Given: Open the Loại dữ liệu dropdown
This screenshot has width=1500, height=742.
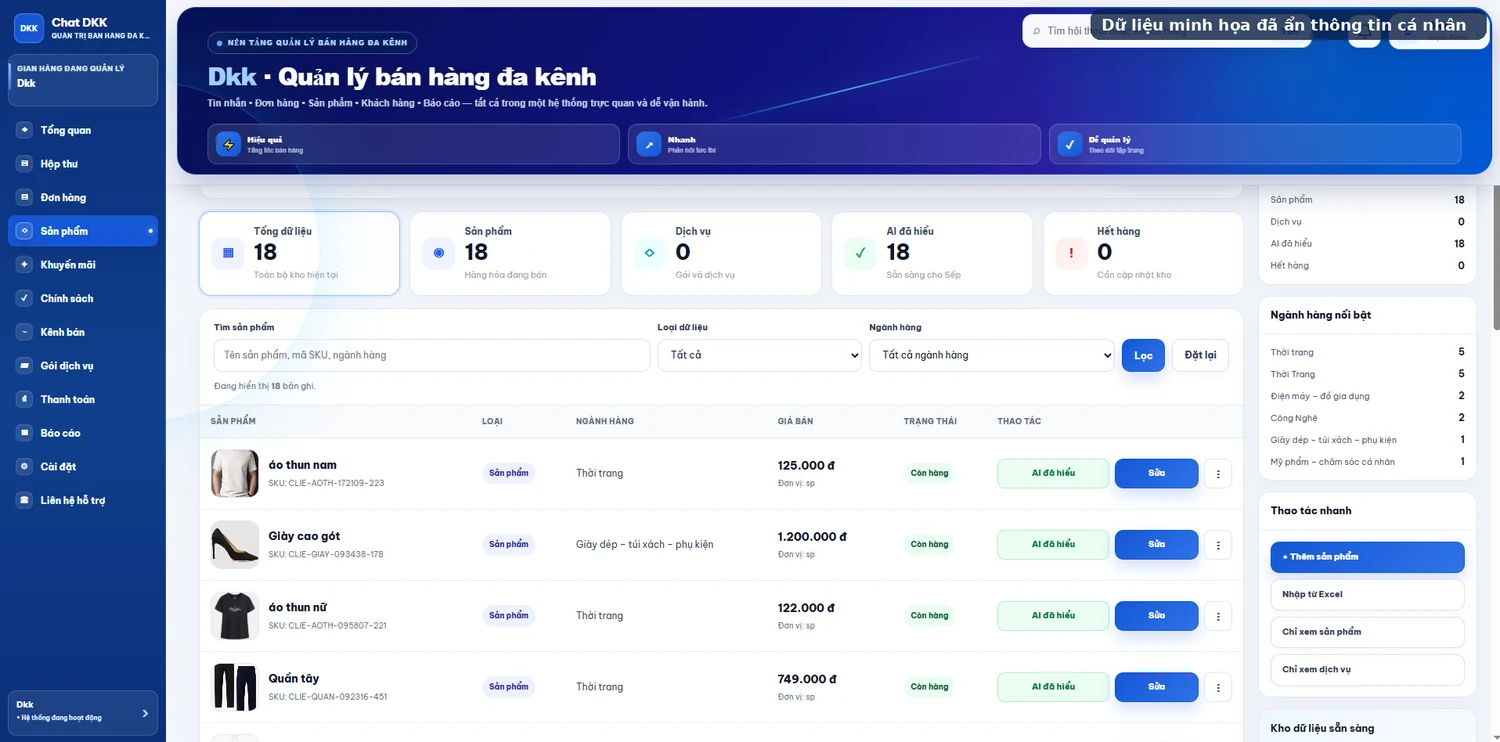Looking at the screenshot, I should (759, 355).
